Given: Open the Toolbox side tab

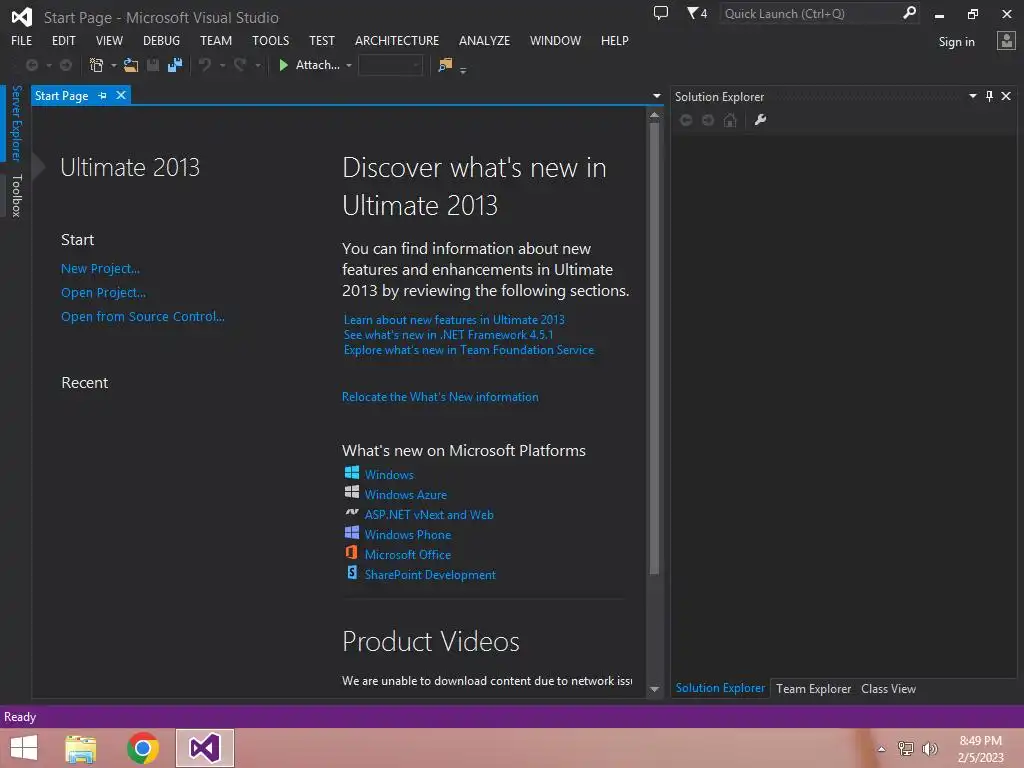Looking at the screenshot, I should [16, 195].
